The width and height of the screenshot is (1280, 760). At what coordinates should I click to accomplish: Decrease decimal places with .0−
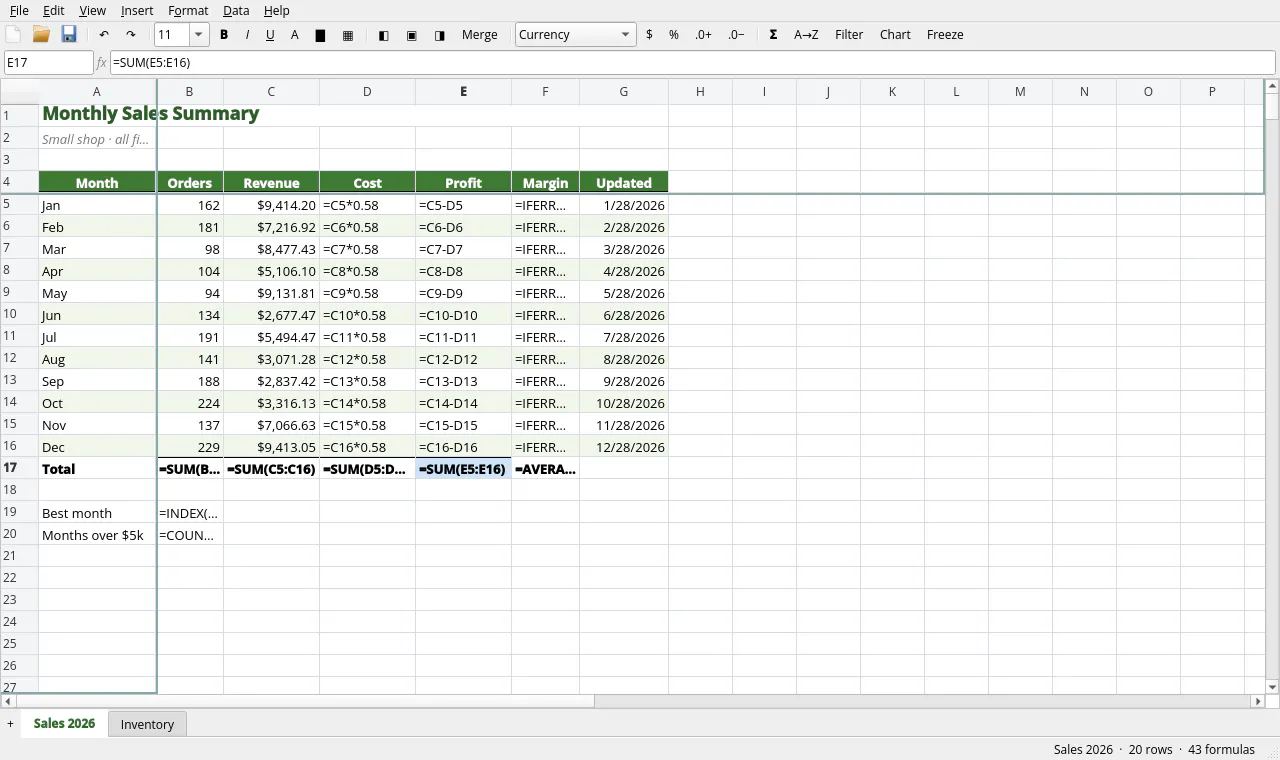[737, 35]
